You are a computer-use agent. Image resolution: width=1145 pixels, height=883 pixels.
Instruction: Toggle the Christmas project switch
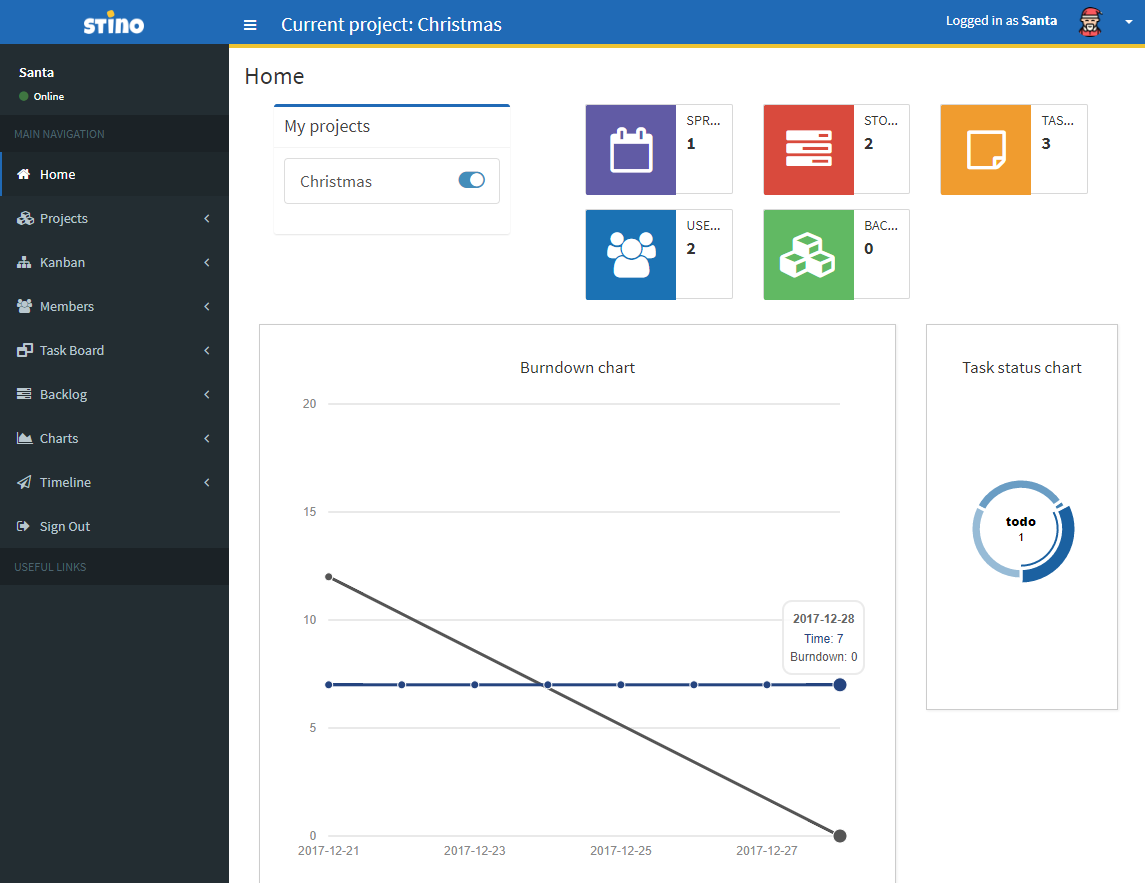[x=472, y=180]
